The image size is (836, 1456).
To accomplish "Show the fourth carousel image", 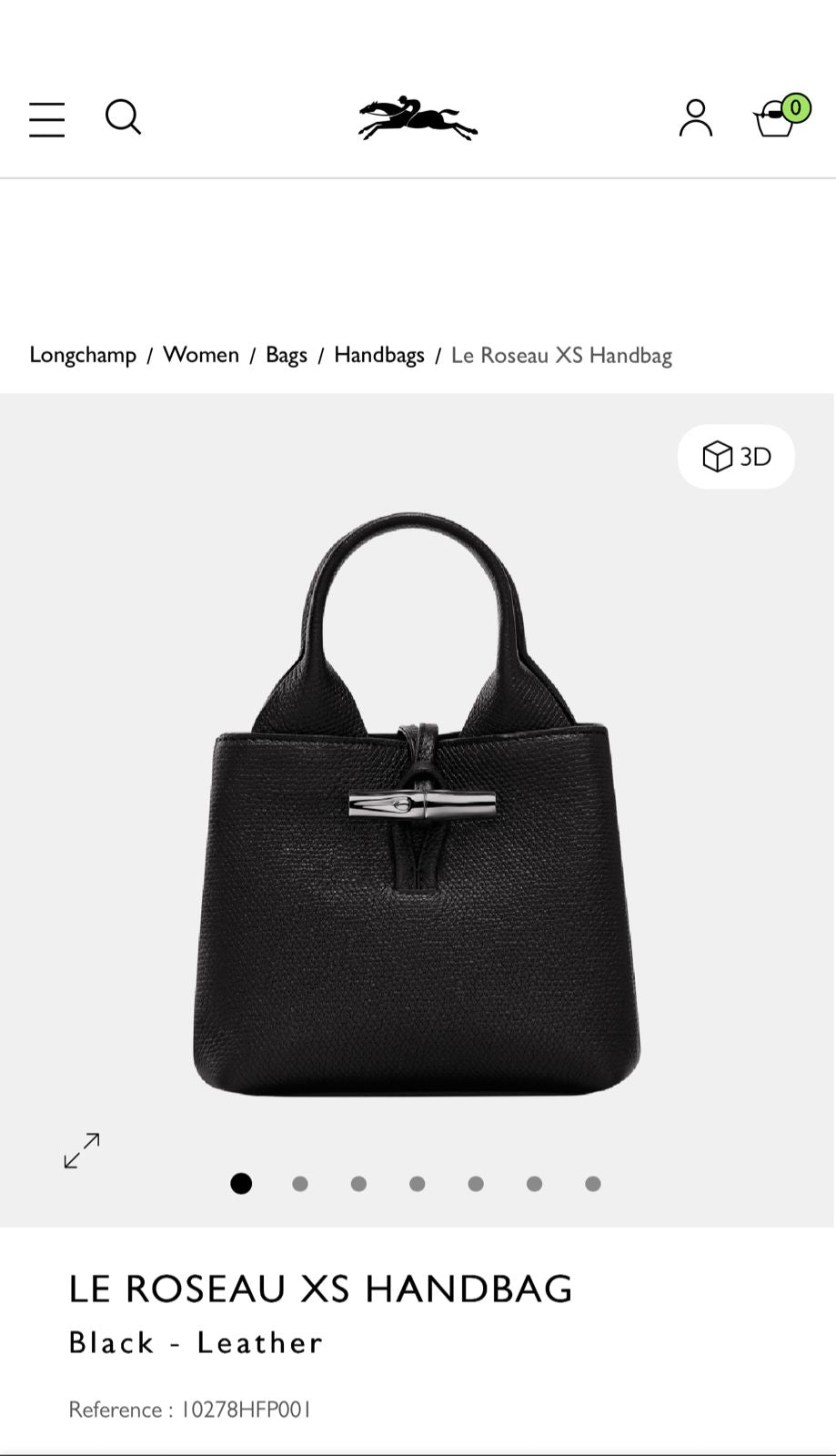I will (x=417, y=1184).
